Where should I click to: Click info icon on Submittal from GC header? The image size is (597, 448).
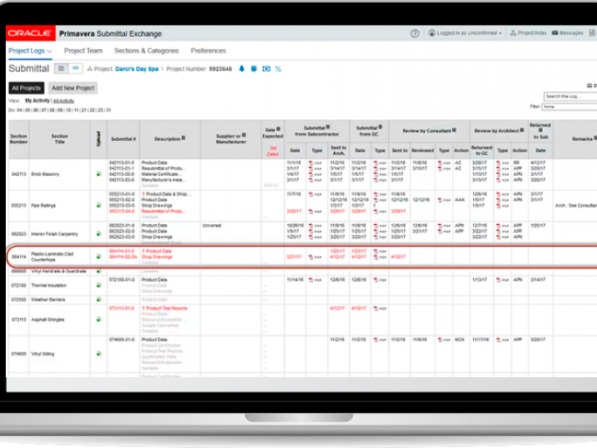(380, 127)
